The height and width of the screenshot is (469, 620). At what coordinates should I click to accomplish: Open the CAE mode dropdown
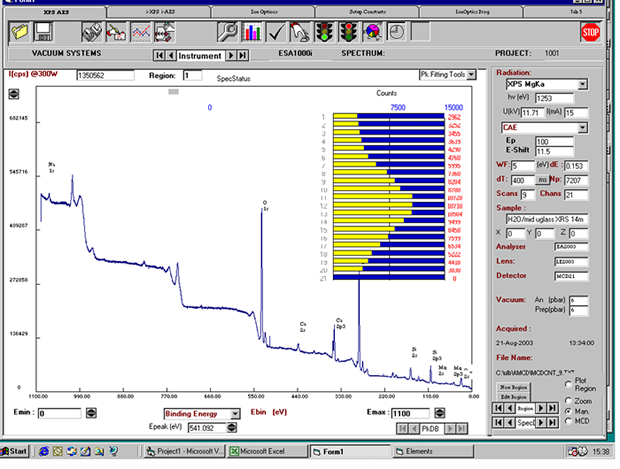[x=582, y=127]
